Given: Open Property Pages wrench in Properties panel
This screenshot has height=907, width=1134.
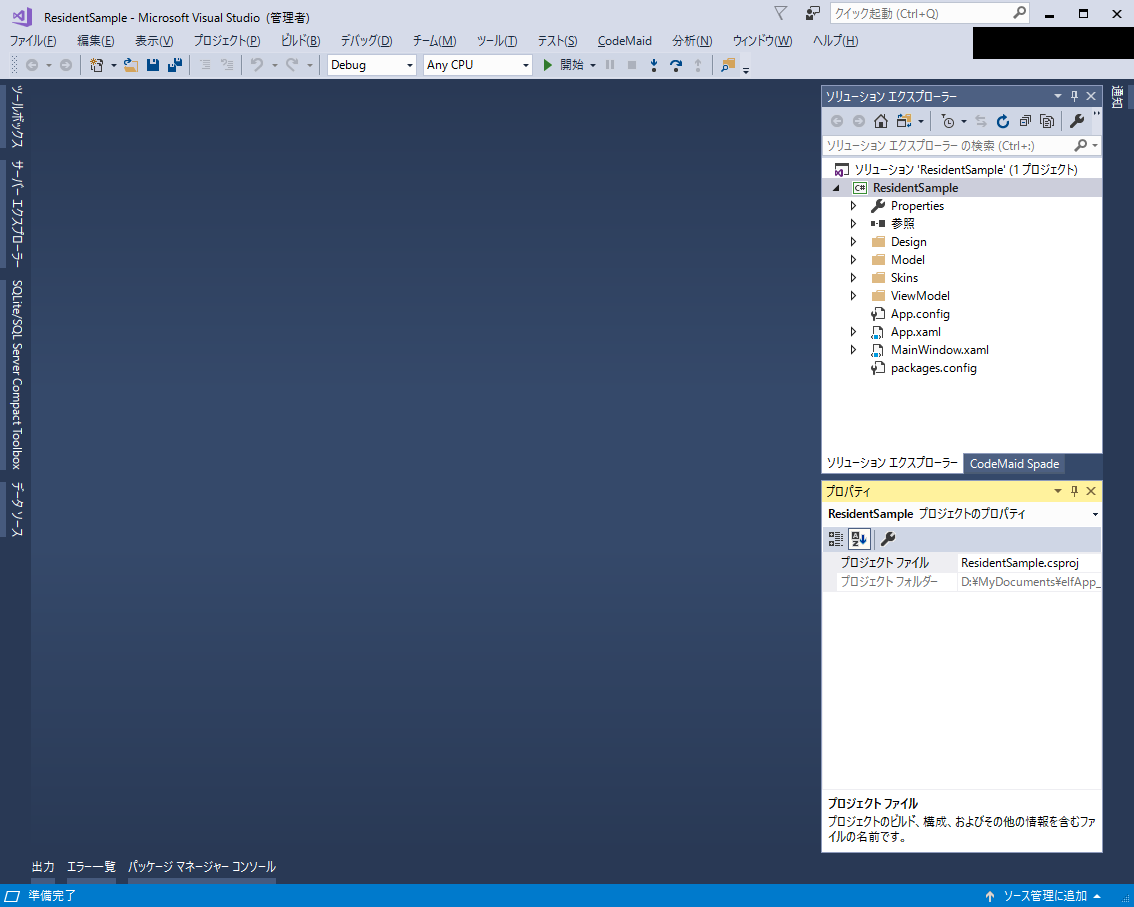Looking at the screenshot, I should click(888, 539).
